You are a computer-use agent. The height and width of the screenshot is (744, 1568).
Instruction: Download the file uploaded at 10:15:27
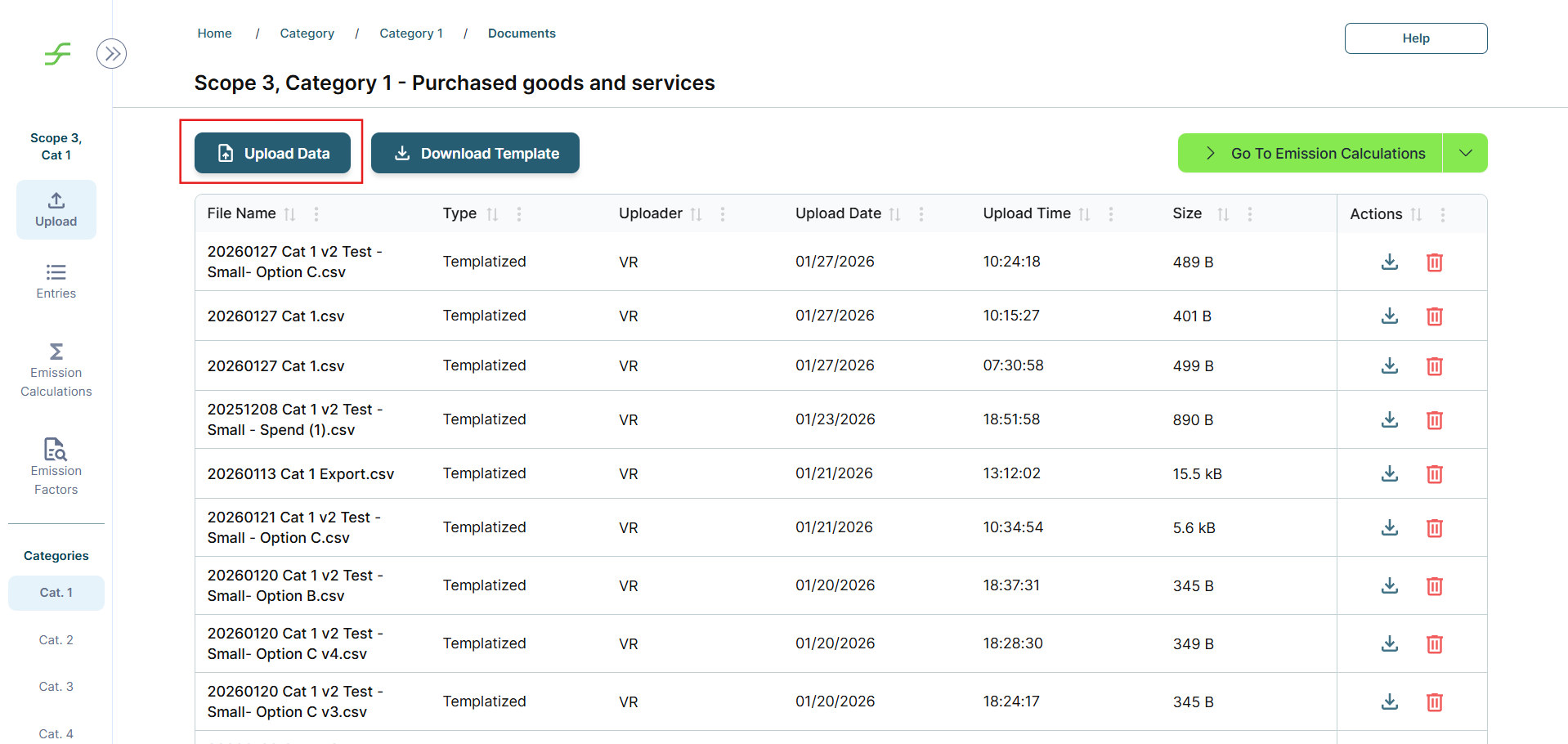point(1389,316)
